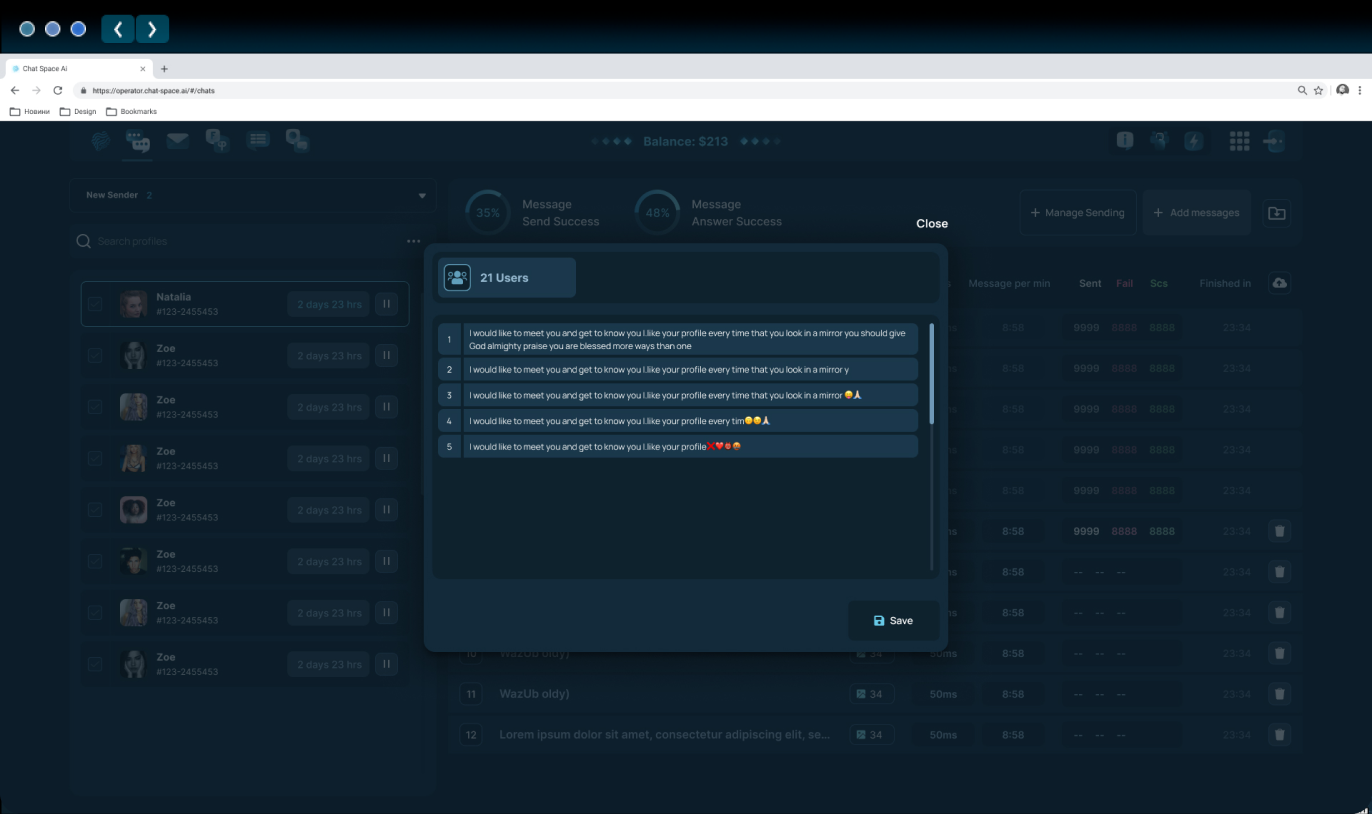Open the three-dots options next to Search profiles
The height and width of the screenshot is (814, 1372).
[x=414, y=241]
